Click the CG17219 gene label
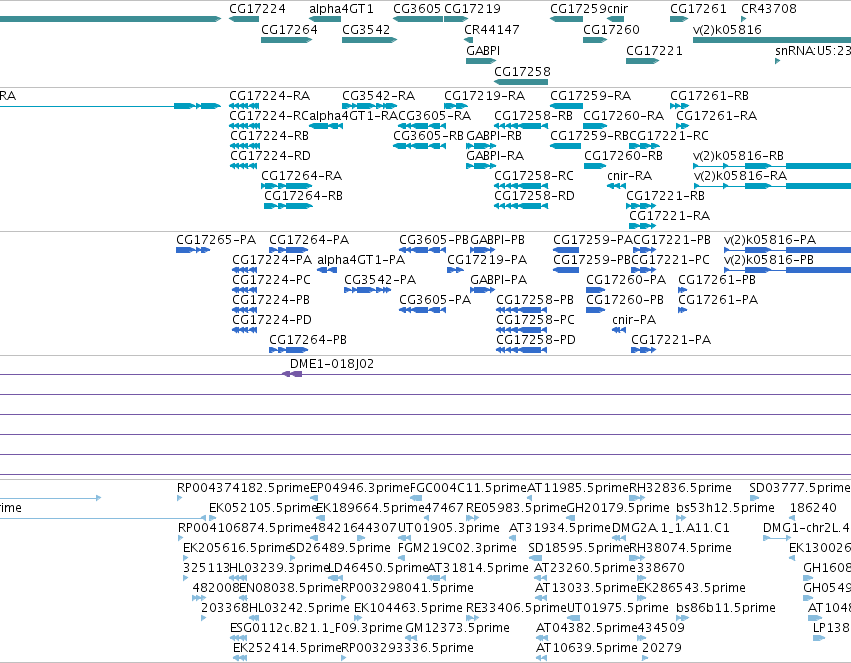This screenshot has width=851, height=663. 472,9
